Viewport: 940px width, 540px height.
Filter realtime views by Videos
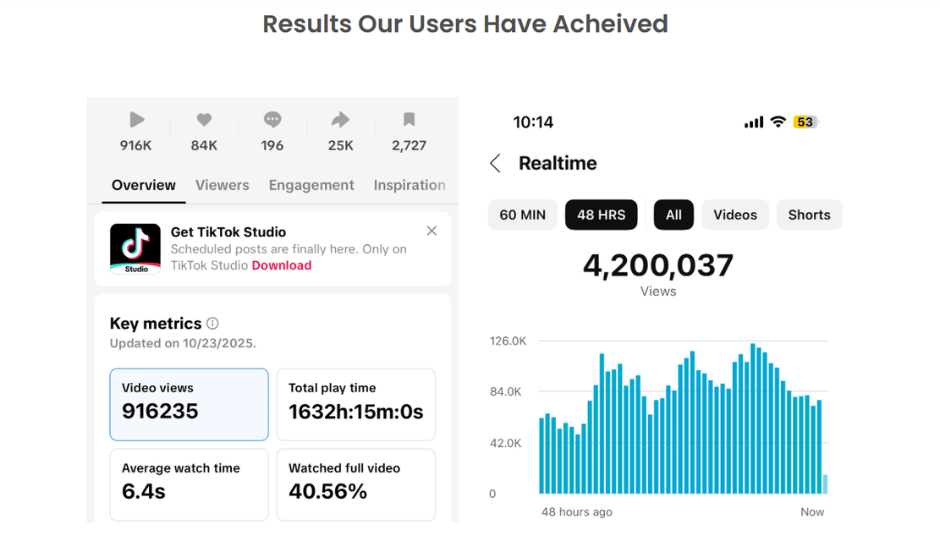tap(735, 215)
